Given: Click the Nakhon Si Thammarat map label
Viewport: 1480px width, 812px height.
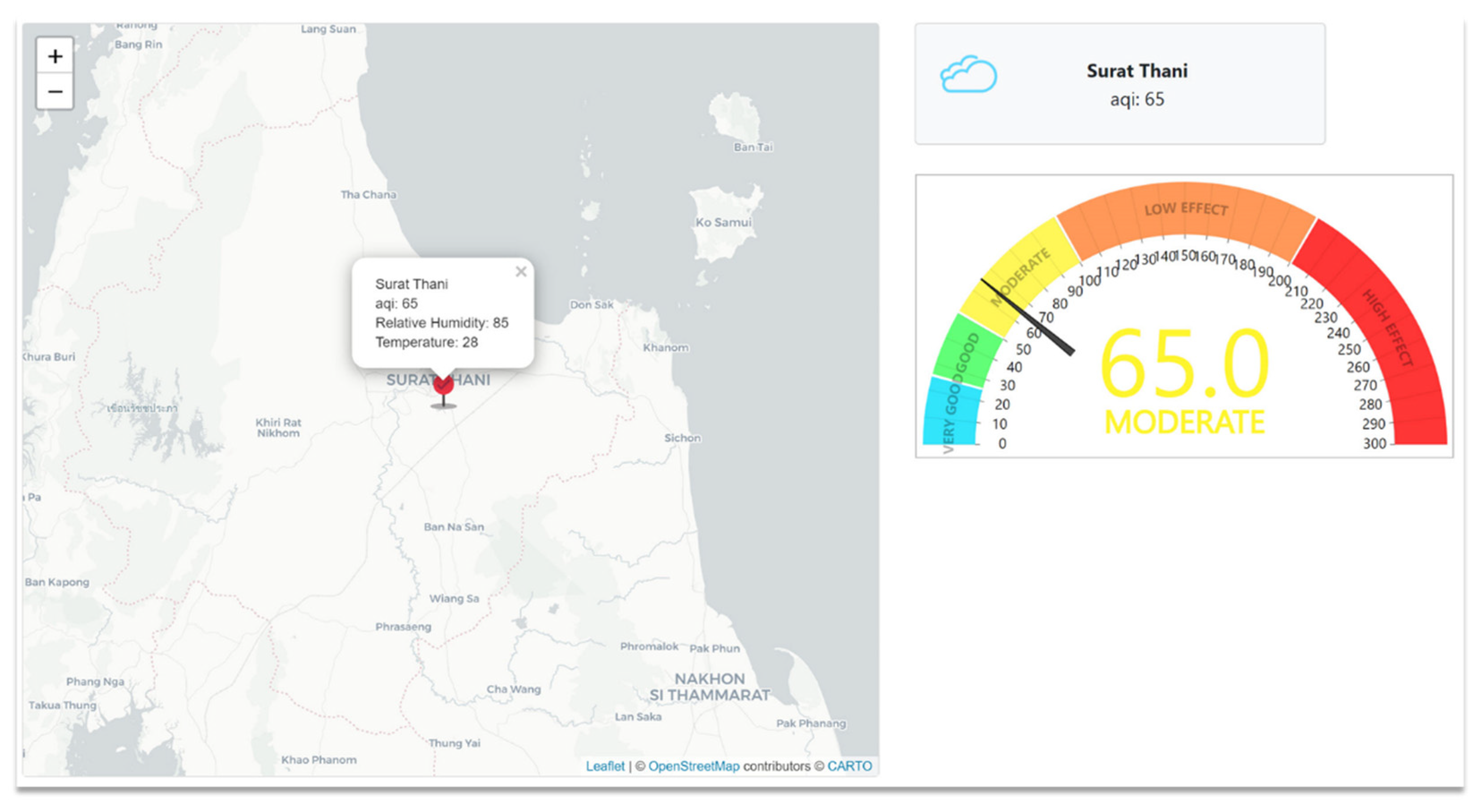Looking at the screenshot, I should point(709,687).
